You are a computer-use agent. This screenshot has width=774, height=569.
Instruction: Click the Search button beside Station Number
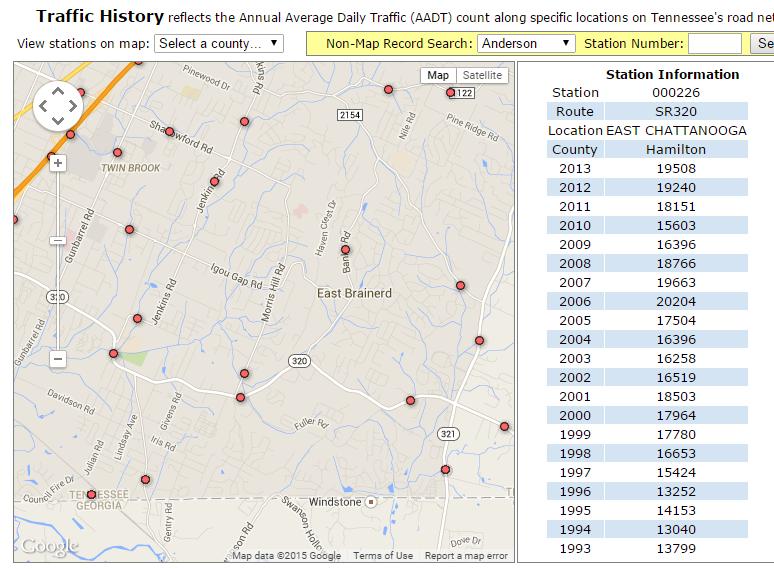coord(763,43)
